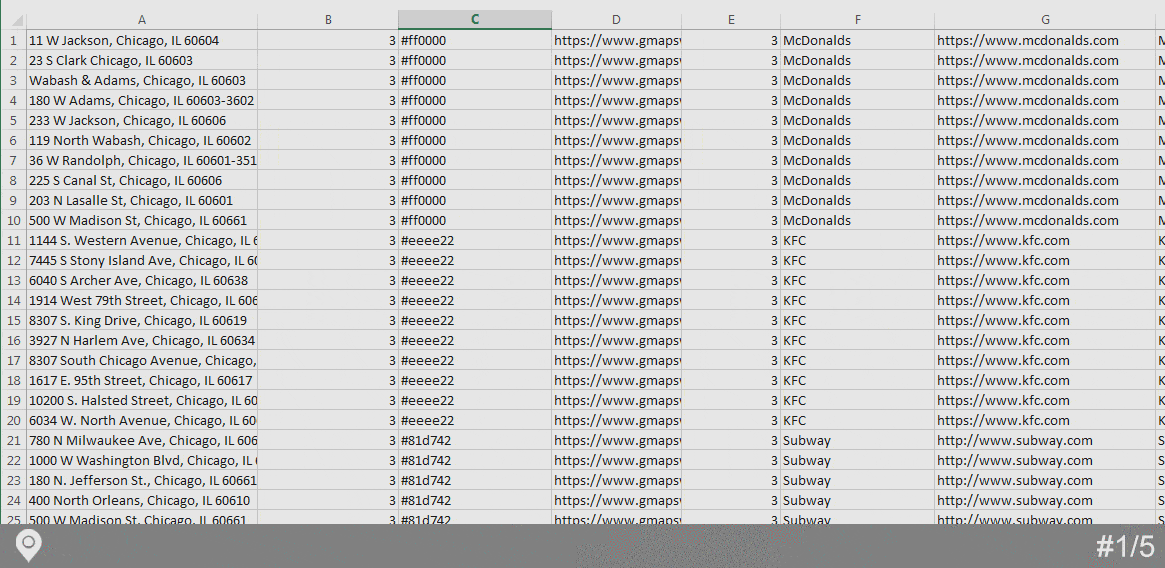
Task: Click cell '6040 S Archer Ave, Chicago, IL 60638'
Action: click(x=142, y=280)
